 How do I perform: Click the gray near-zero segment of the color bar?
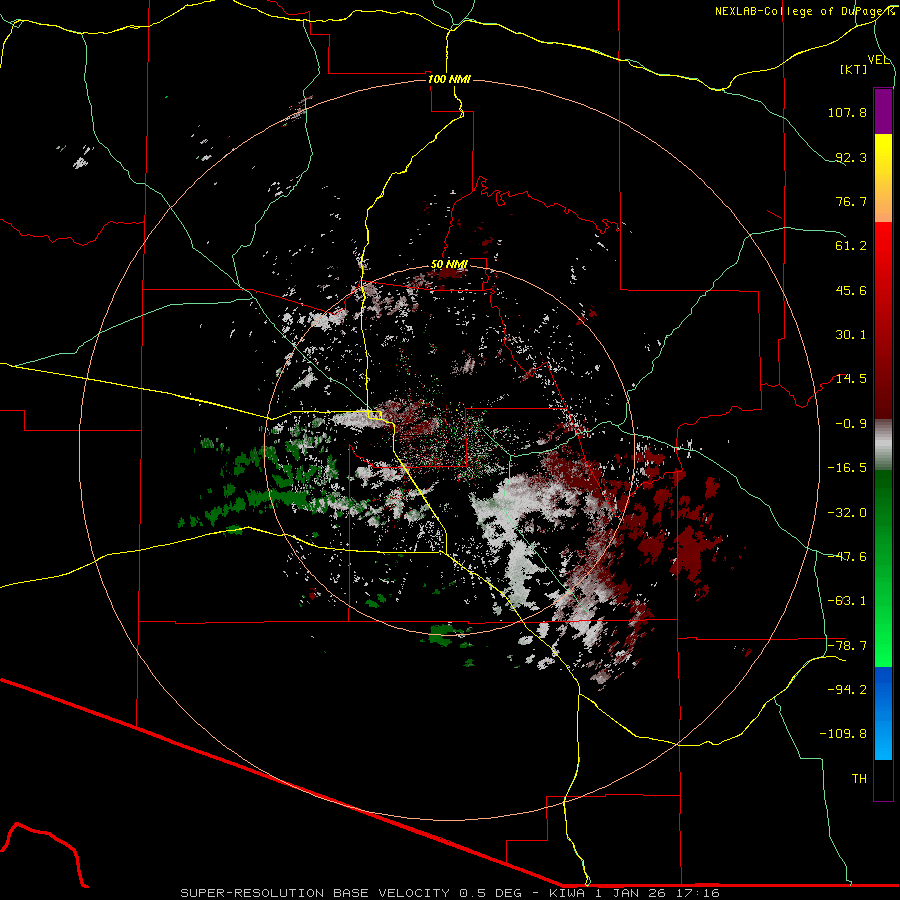883,445
